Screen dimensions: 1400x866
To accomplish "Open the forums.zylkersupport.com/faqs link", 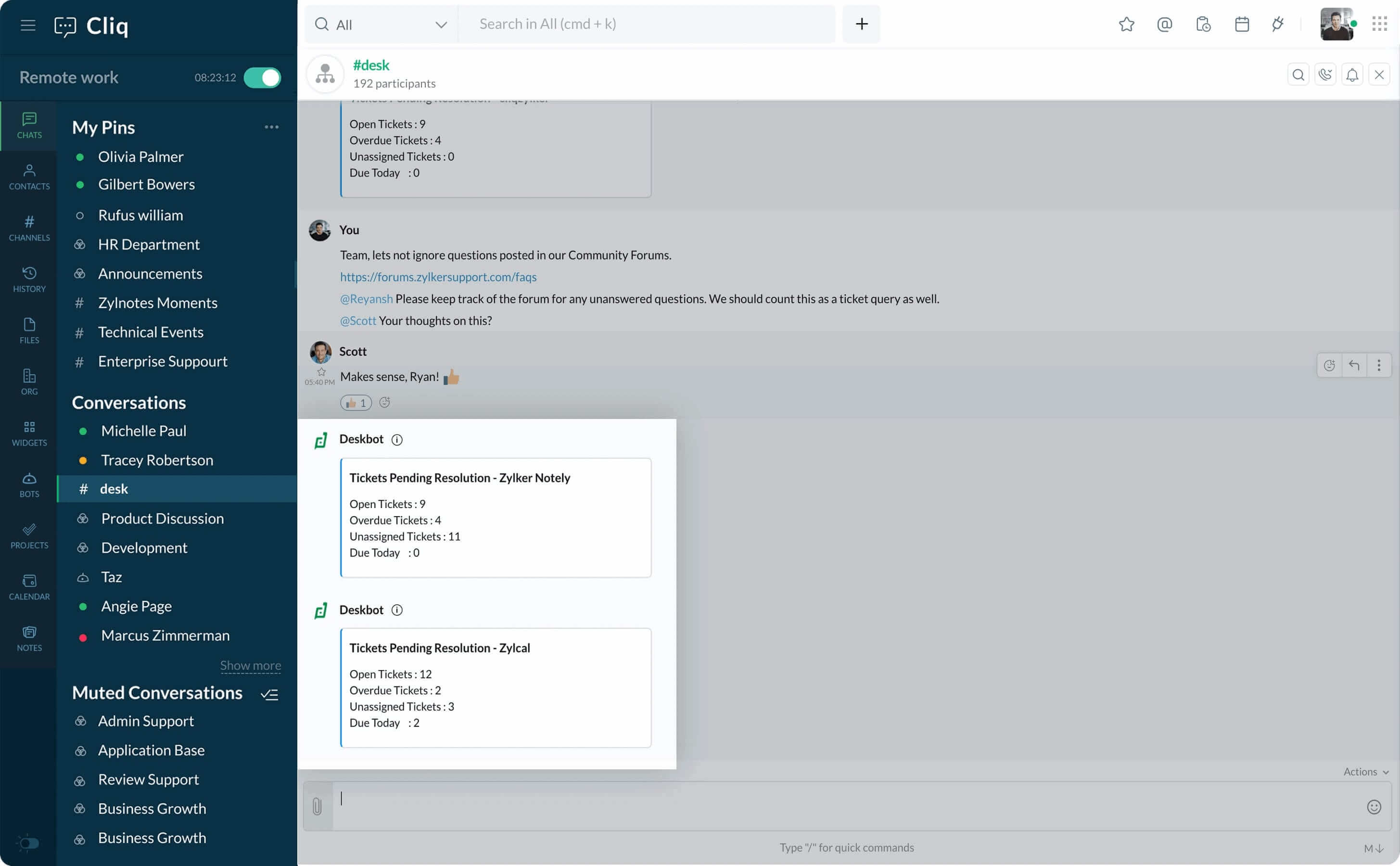I will [x=438, y=277].
